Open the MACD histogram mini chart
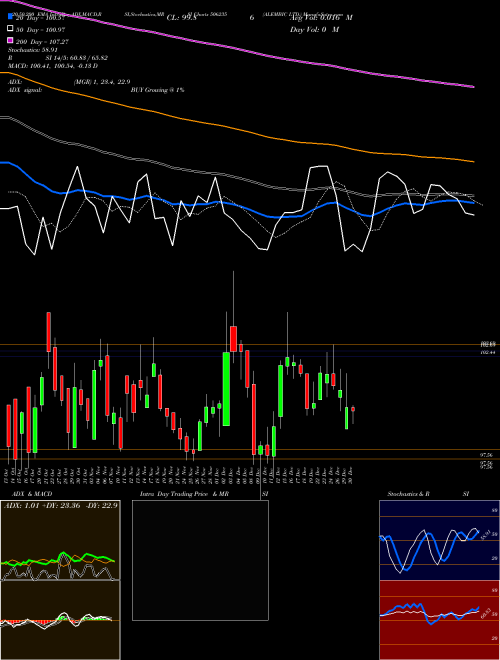 pyautogui.click(x=60, y=620)
